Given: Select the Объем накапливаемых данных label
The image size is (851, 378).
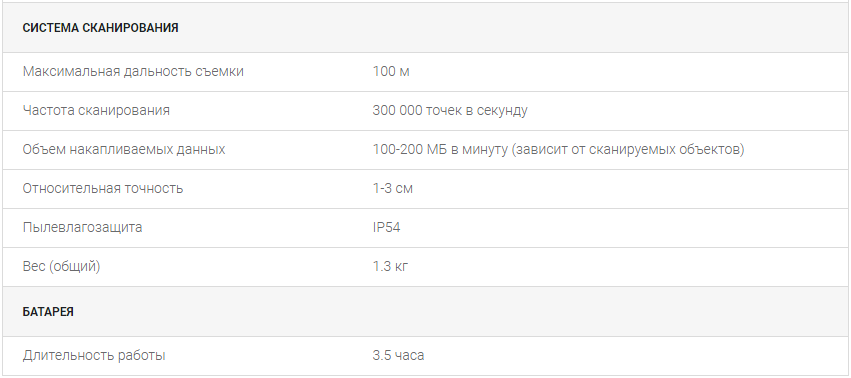Looking at the screenshot, I should (124, 149).
